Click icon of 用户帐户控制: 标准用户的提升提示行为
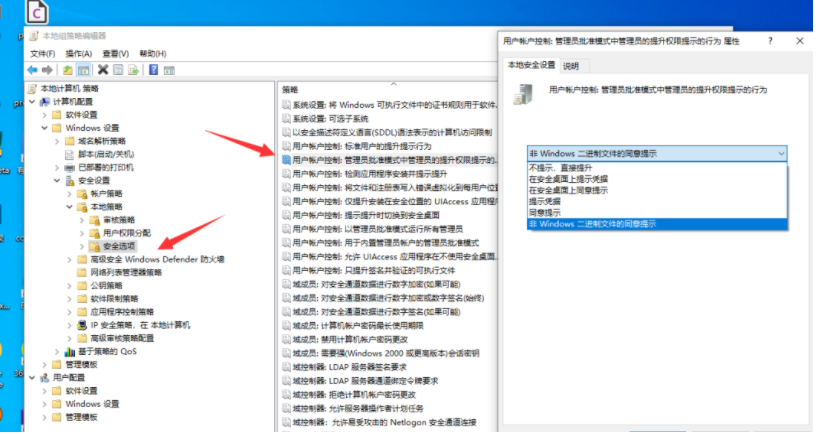819x434 pixels. (x=286, y=146)
